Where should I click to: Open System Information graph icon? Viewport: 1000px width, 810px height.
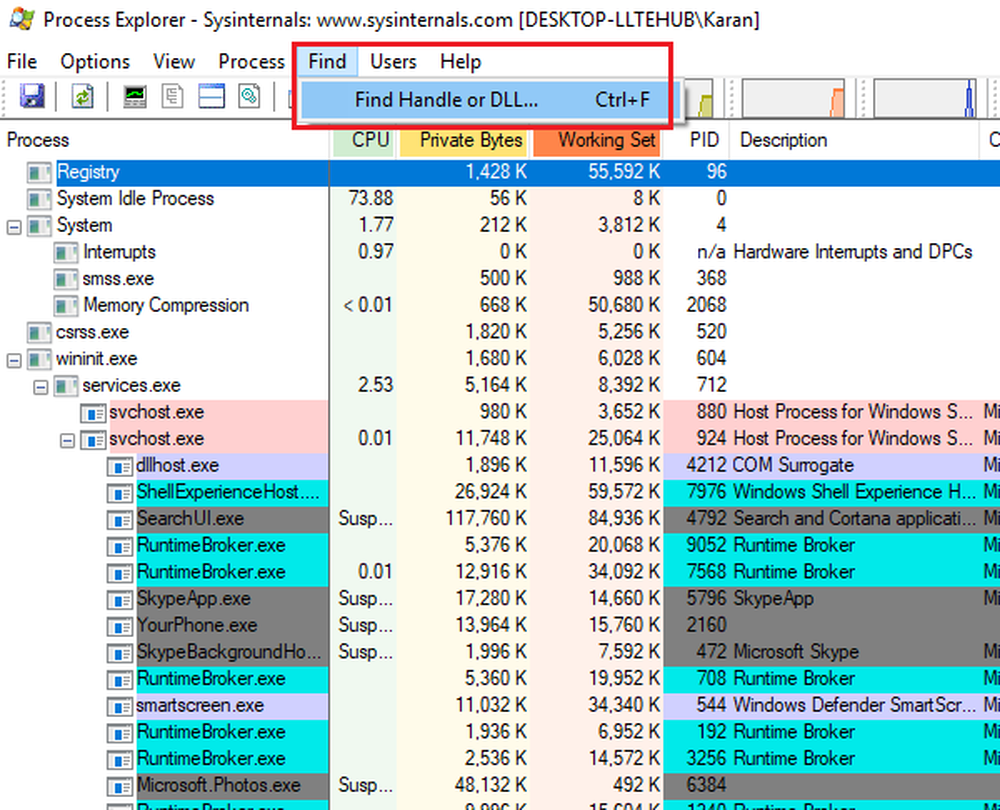pyautogui.click(x=134, y=96)
